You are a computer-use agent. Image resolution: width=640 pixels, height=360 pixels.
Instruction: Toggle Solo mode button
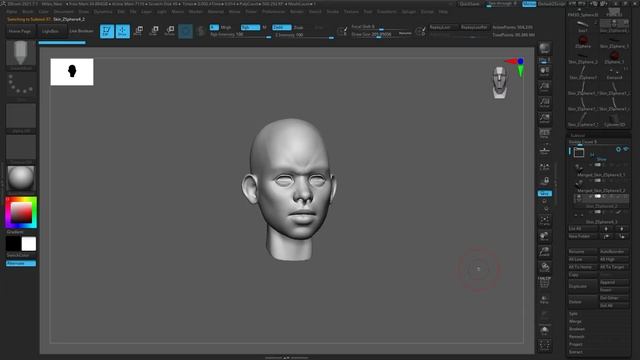point(544,331)
